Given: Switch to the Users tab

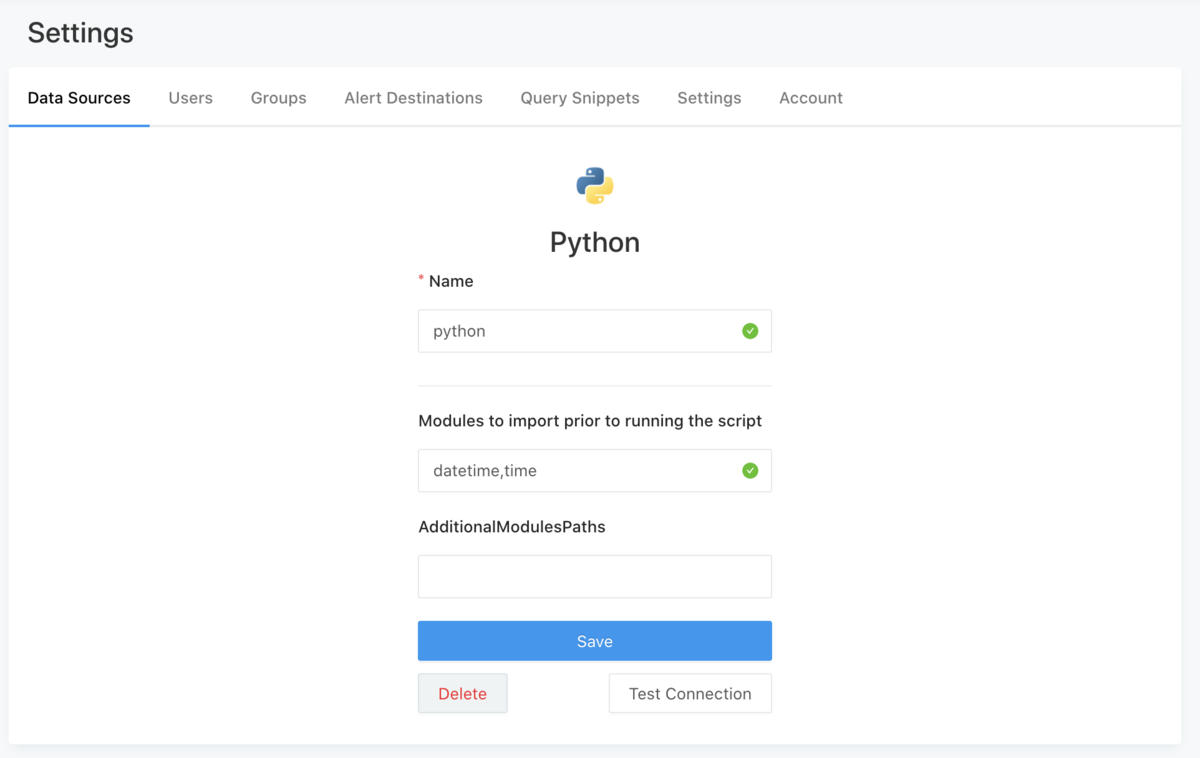Looking at the screenshot, I should pyautogui.click(x=190, y=98).
